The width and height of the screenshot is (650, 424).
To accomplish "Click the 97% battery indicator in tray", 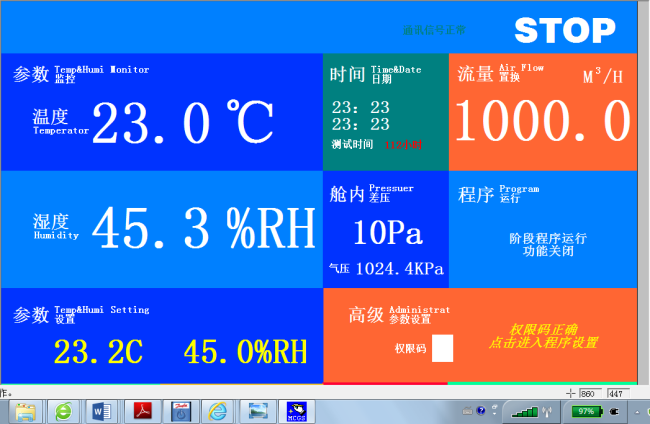I will click(x=586, y=411).
